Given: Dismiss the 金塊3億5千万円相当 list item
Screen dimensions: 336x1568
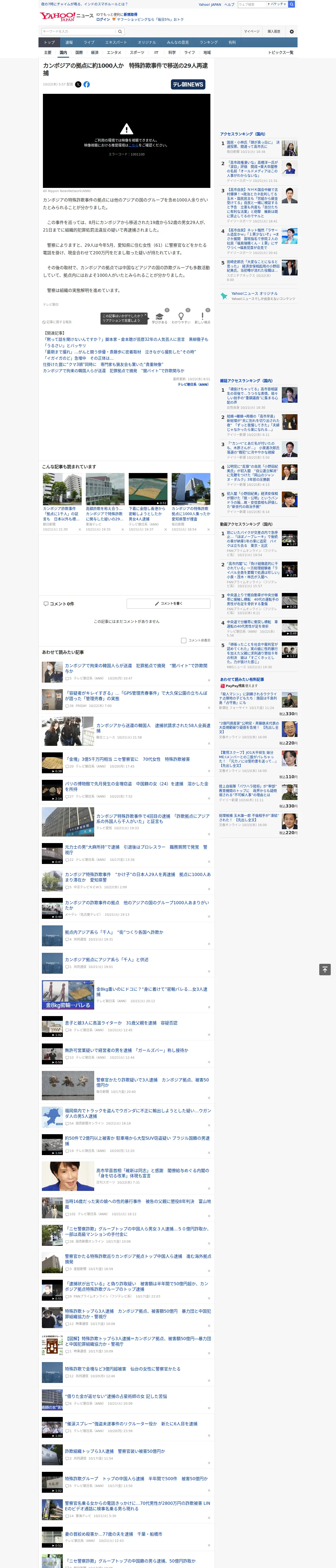Looking at the screenshot, I should 209,771.
